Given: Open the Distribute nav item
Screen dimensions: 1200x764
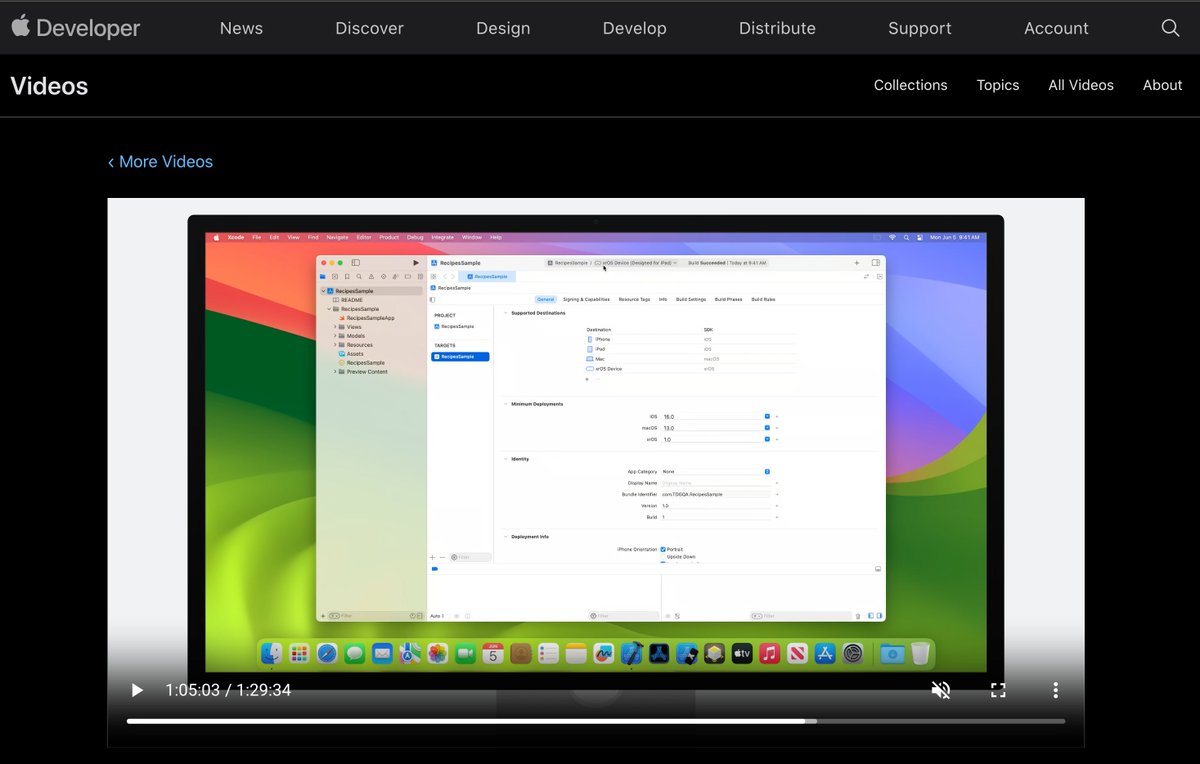Looking at the screenshot, I should 777,28.
